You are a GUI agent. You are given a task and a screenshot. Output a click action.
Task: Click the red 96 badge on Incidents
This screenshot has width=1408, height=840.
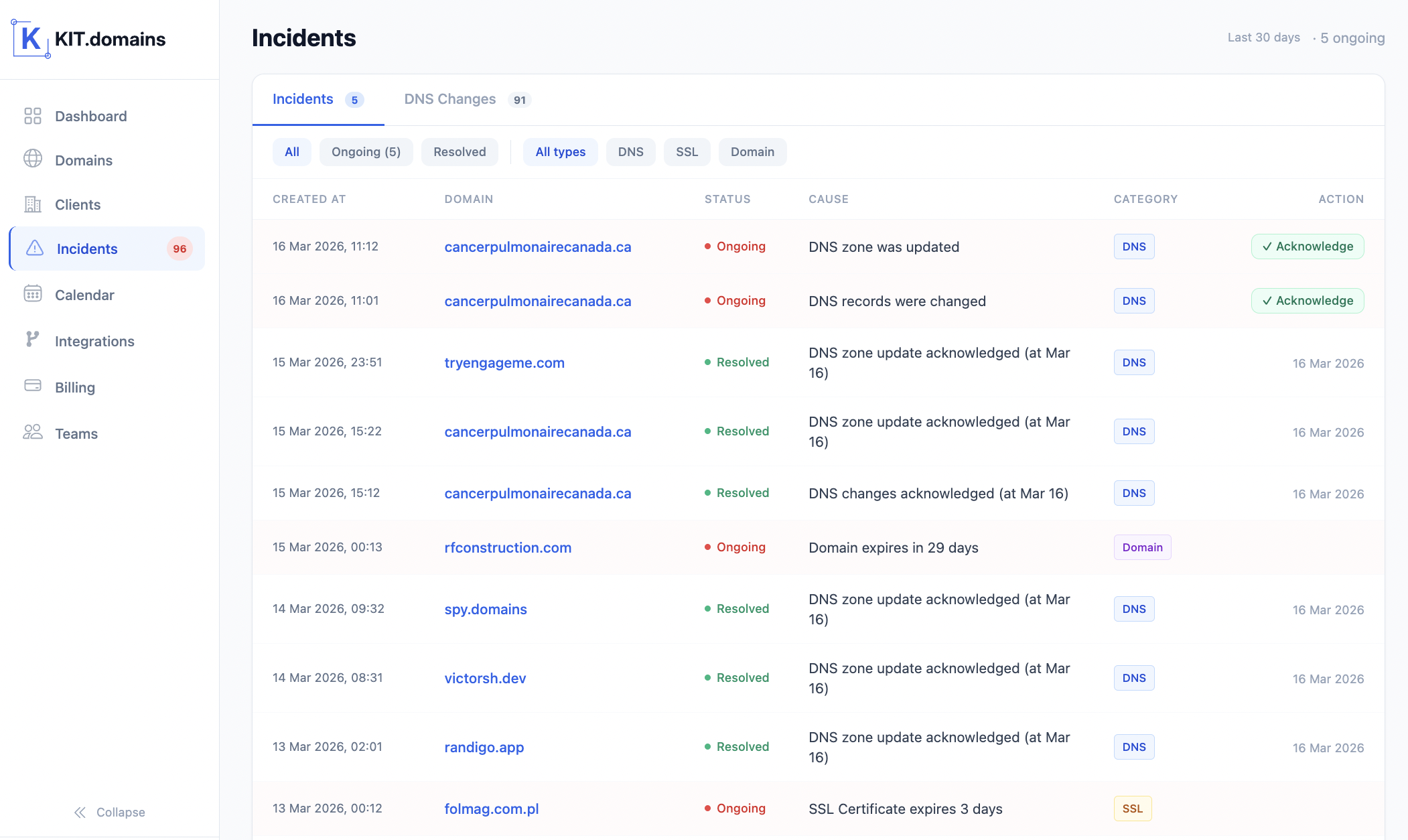pos(180,249)
